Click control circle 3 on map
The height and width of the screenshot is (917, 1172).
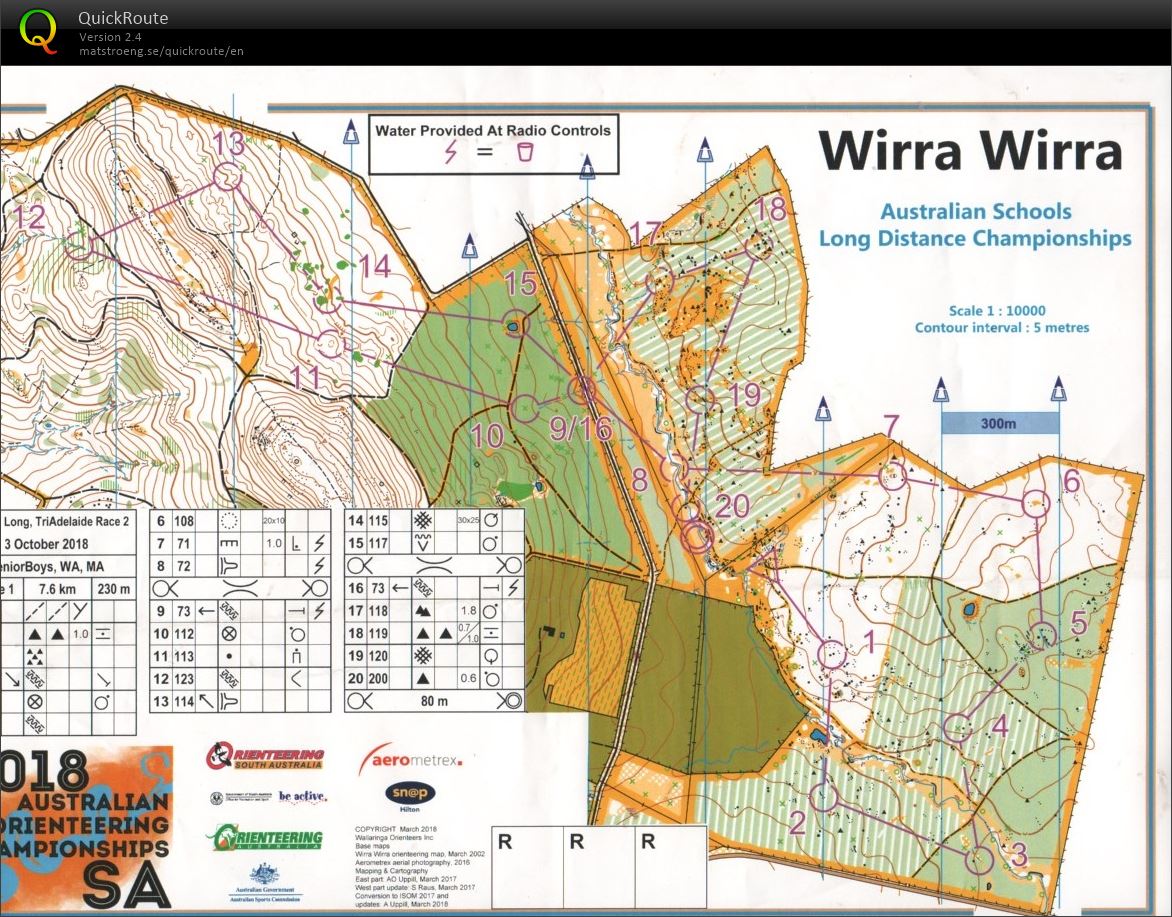[980, 859]
